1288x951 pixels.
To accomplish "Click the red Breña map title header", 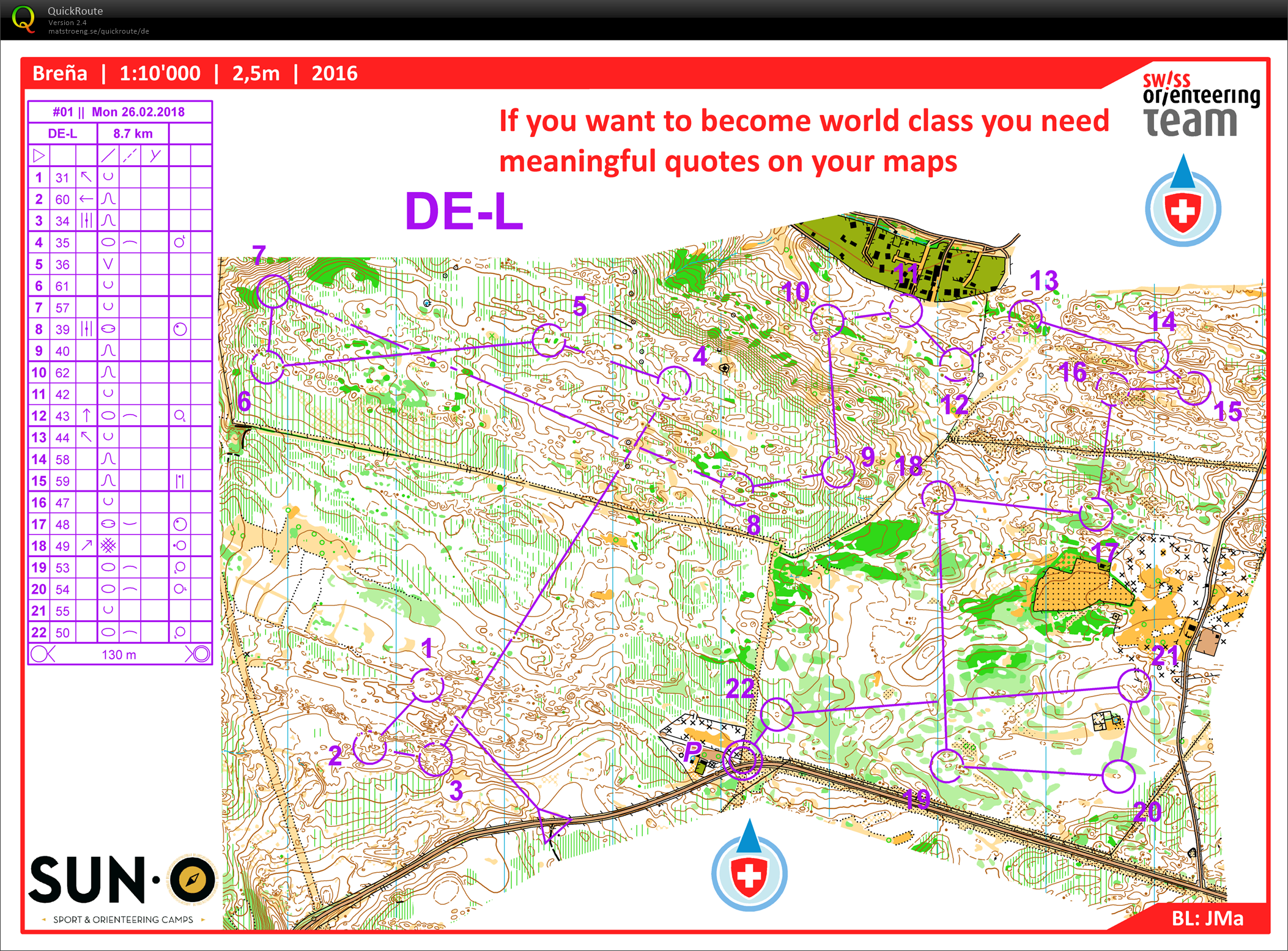I will click(194, 73).
